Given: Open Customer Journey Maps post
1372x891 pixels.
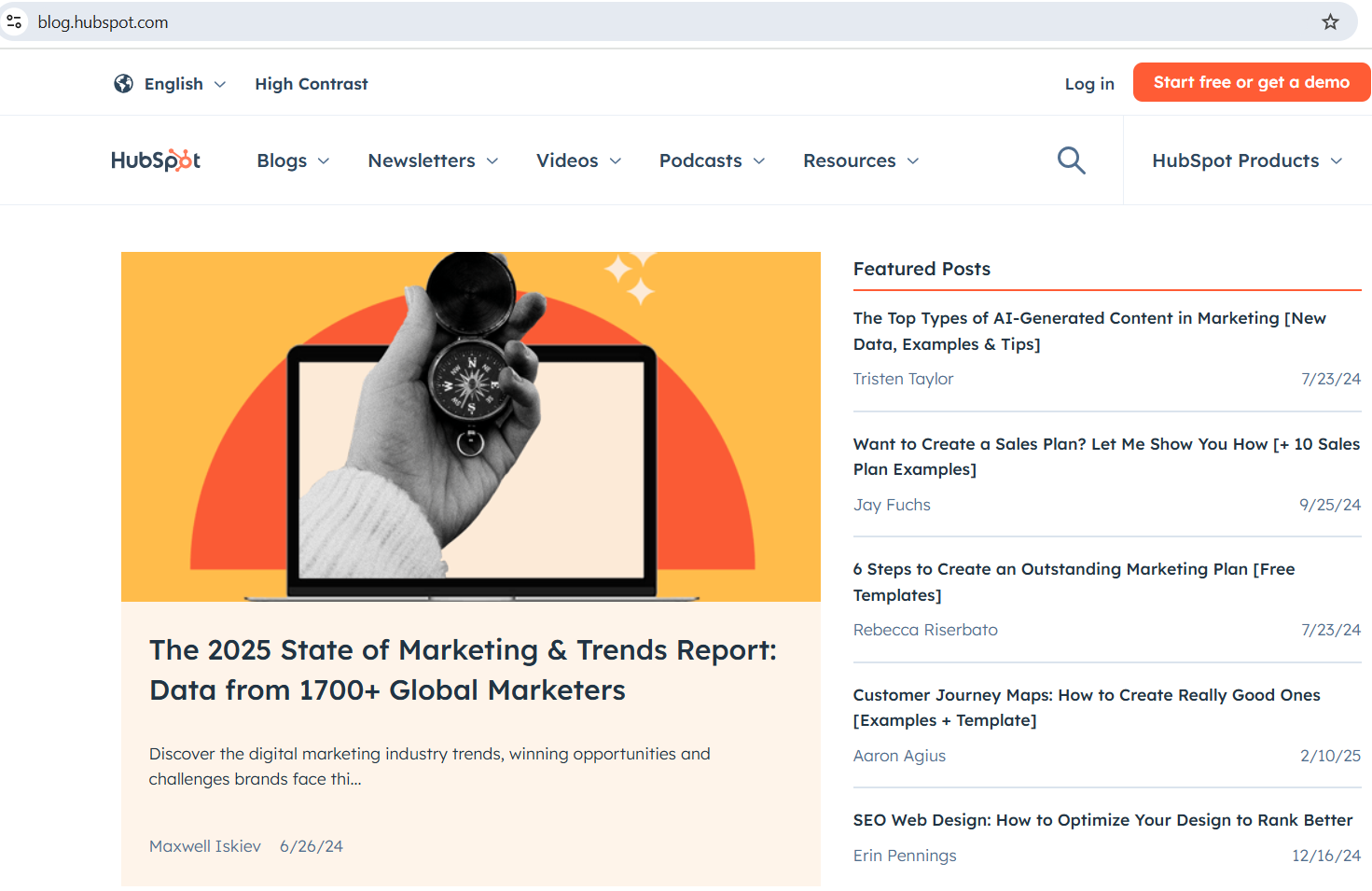Looking at the screenshot, I should [x=1087, y=707].
